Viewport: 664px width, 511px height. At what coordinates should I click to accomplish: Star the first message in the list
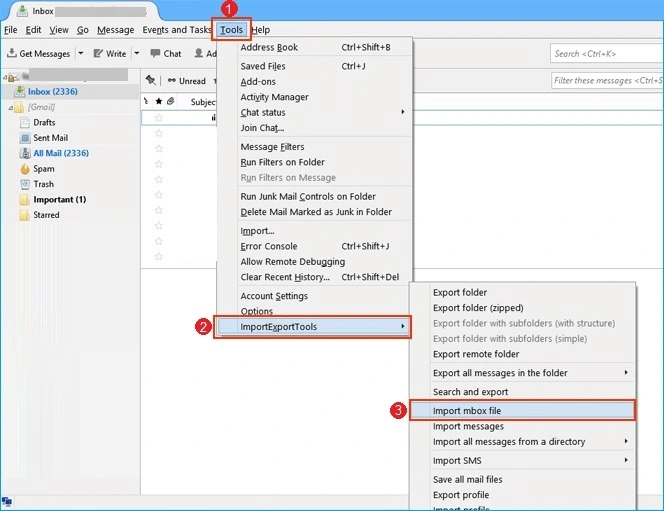tap(159, 118)
